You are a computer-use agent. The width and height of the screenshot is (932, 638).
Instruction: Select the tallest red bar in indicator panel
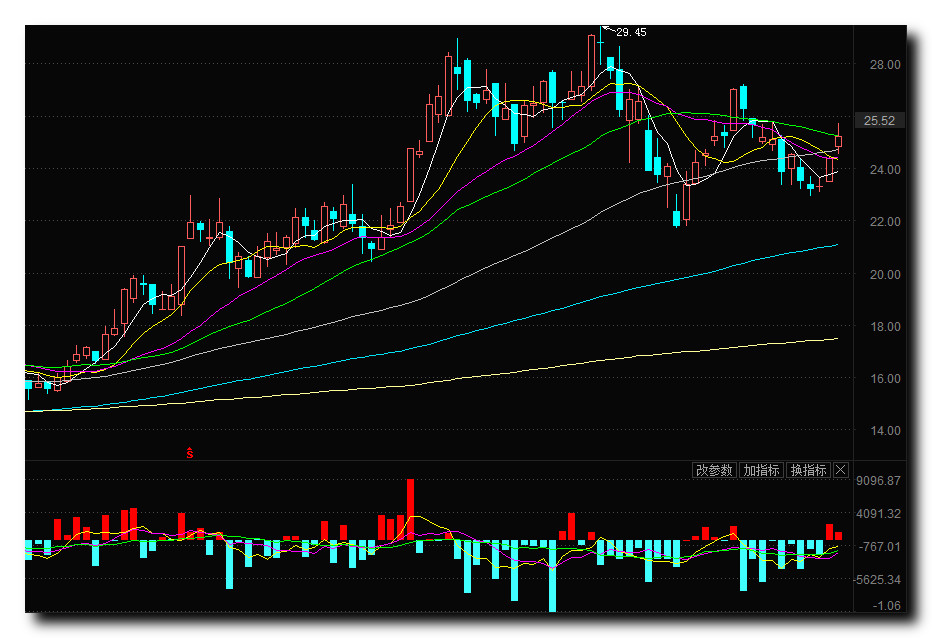click(410, 510)
